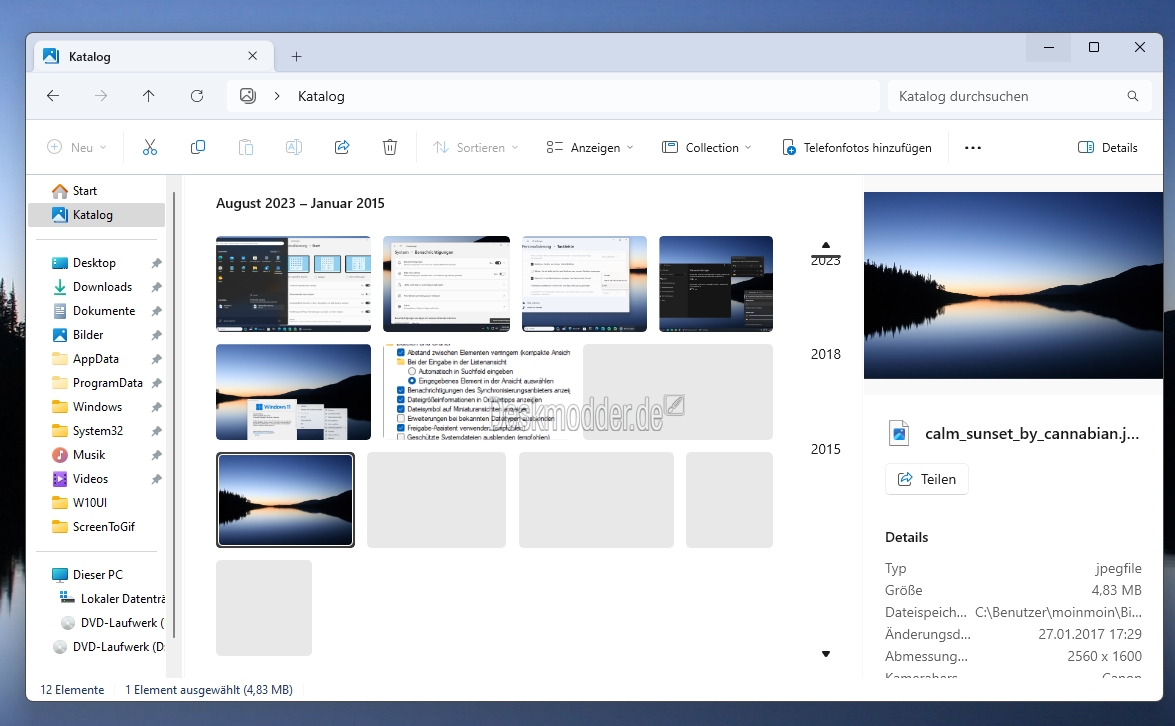The height and width of the screenshot is (726, 1175).
Task: Click the Share icon in toolbar
Action: click(342, 147)
